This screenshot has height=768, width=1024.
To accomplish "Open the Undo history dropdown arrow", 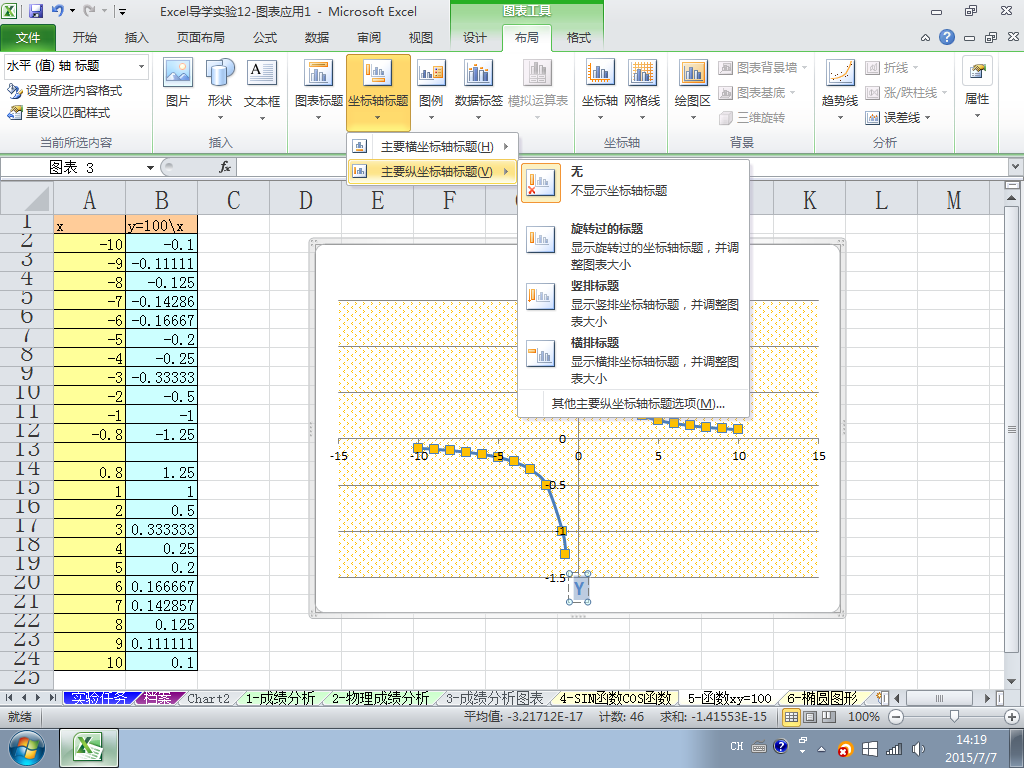I will [72, 10].
